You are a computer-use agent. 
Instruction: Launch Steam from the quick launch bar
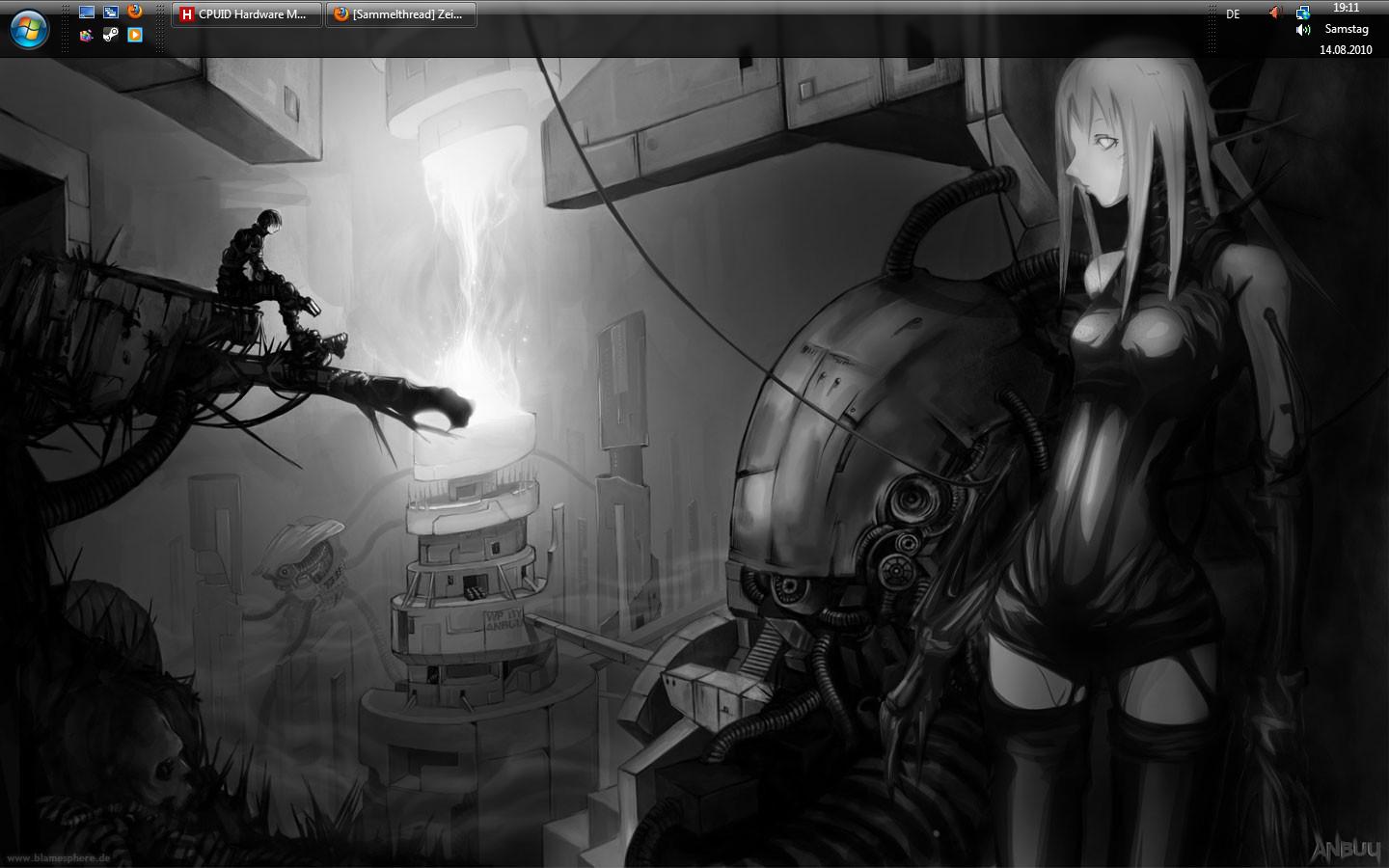111,35
